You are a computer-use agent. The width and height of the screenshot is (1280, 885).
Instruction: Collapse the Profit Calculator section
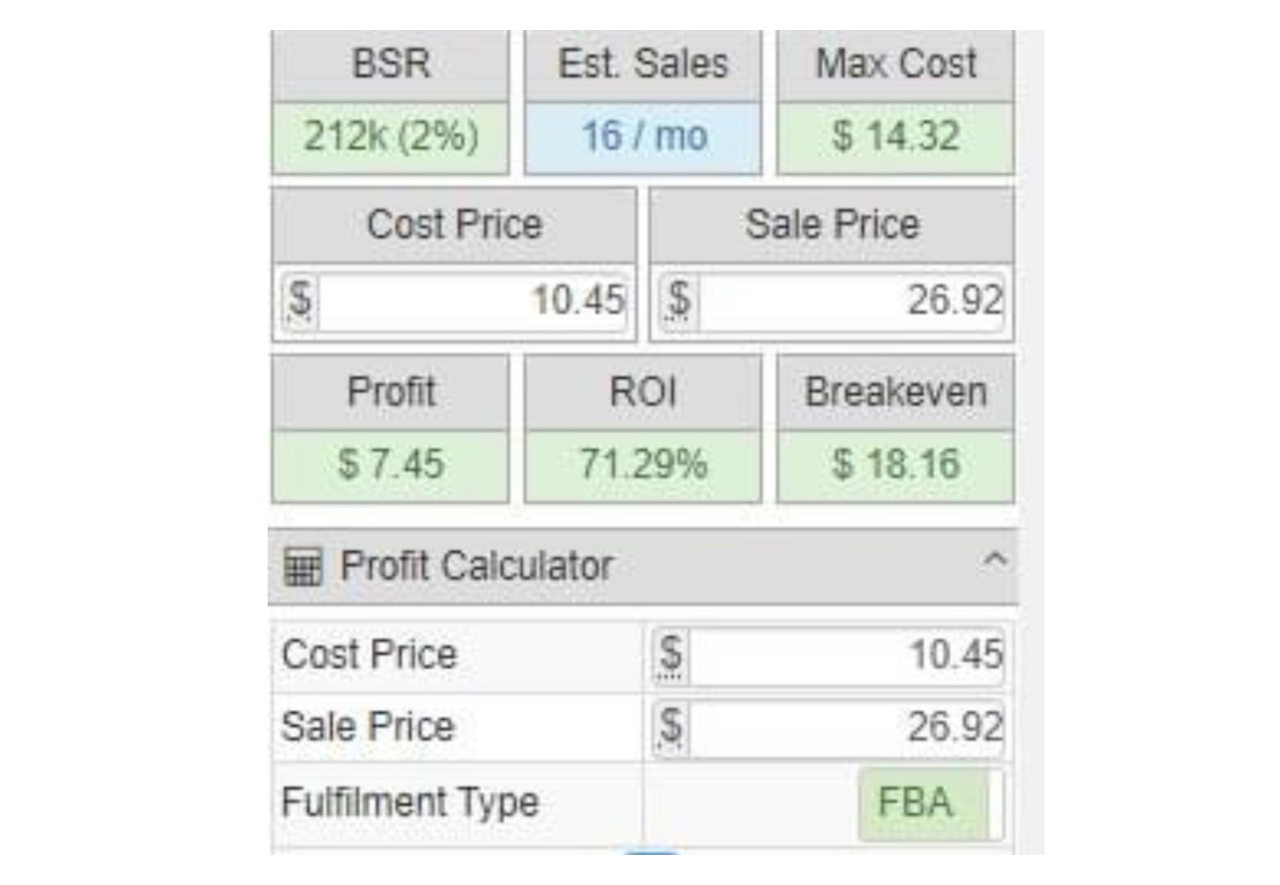[x=993, y=563]
